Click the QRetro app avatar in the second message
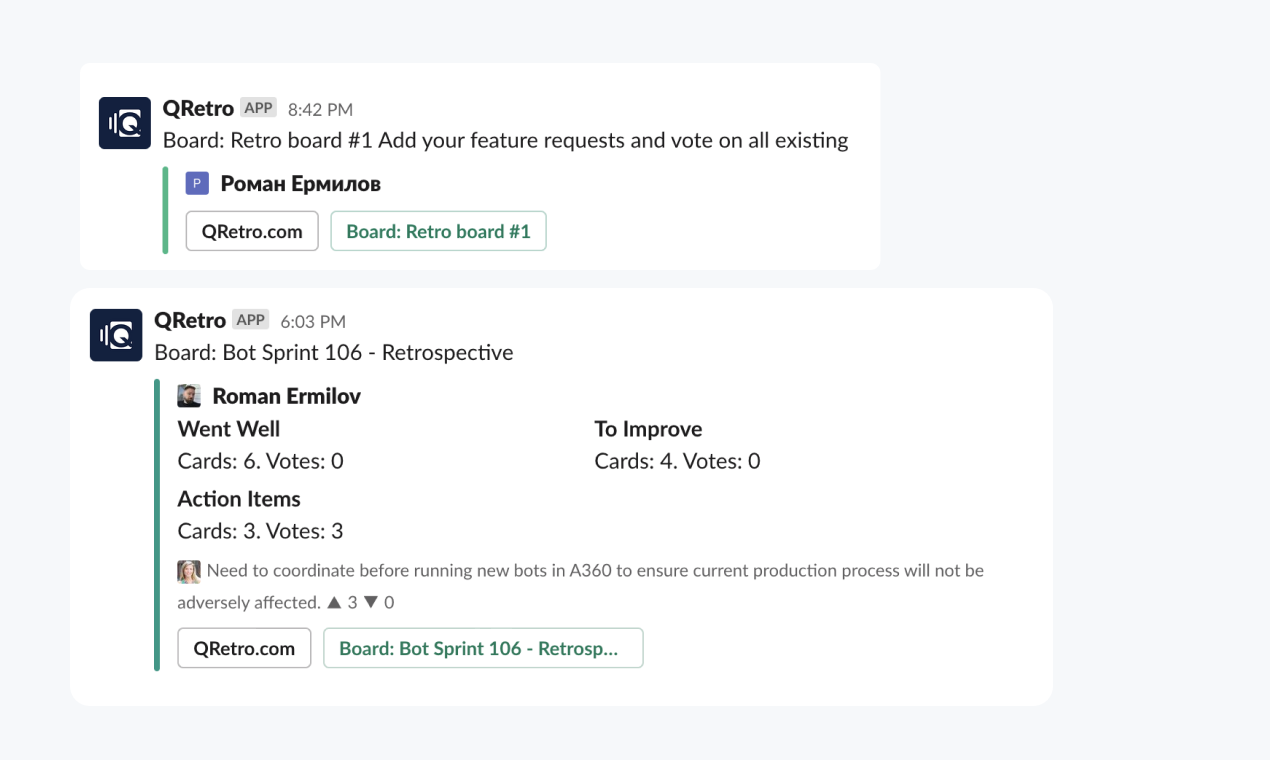This screenshot has width=1270, height=760. [116, 335]
